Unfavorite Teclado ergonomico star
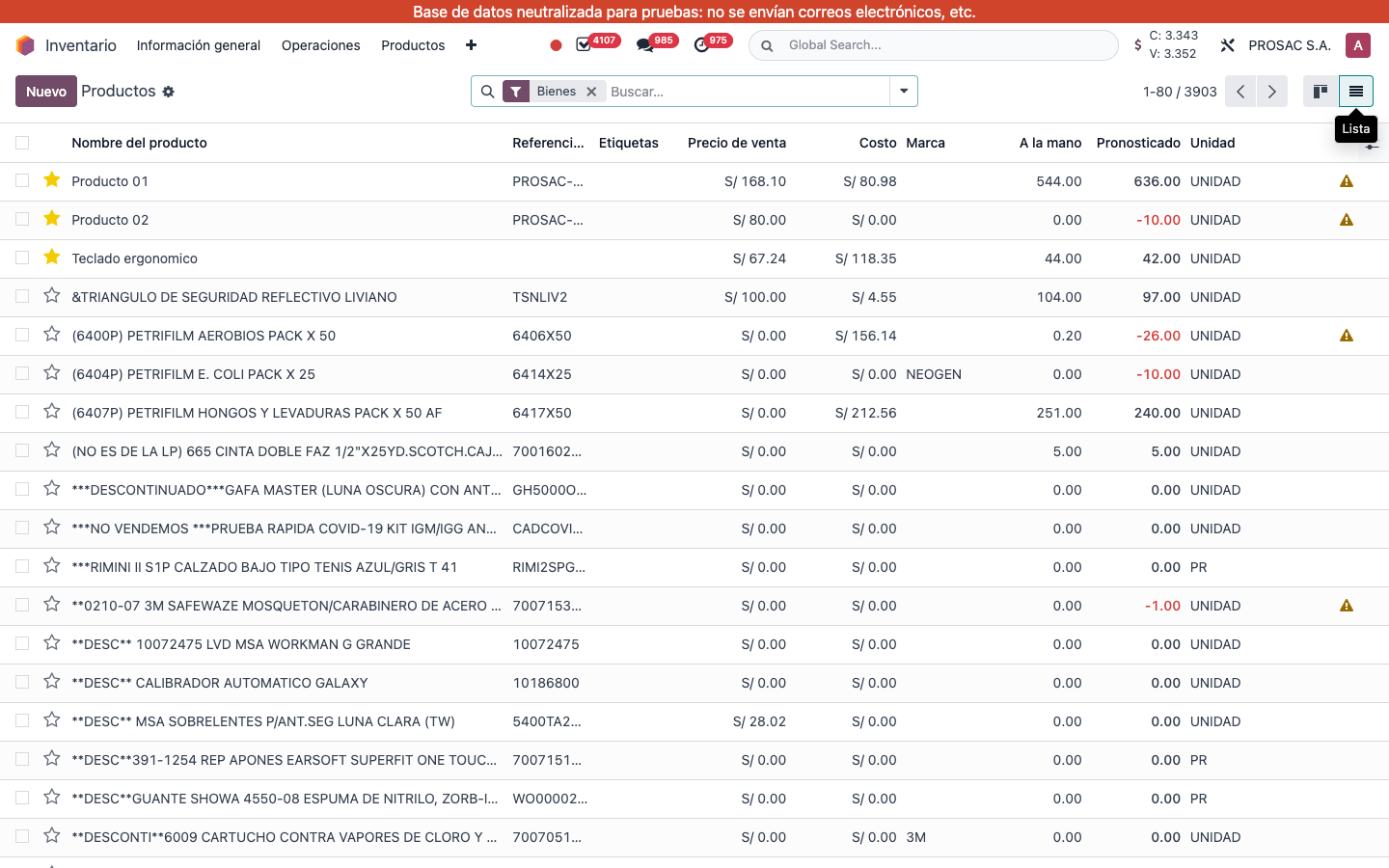The image size is (1389, 868). [x=52, y=258]
